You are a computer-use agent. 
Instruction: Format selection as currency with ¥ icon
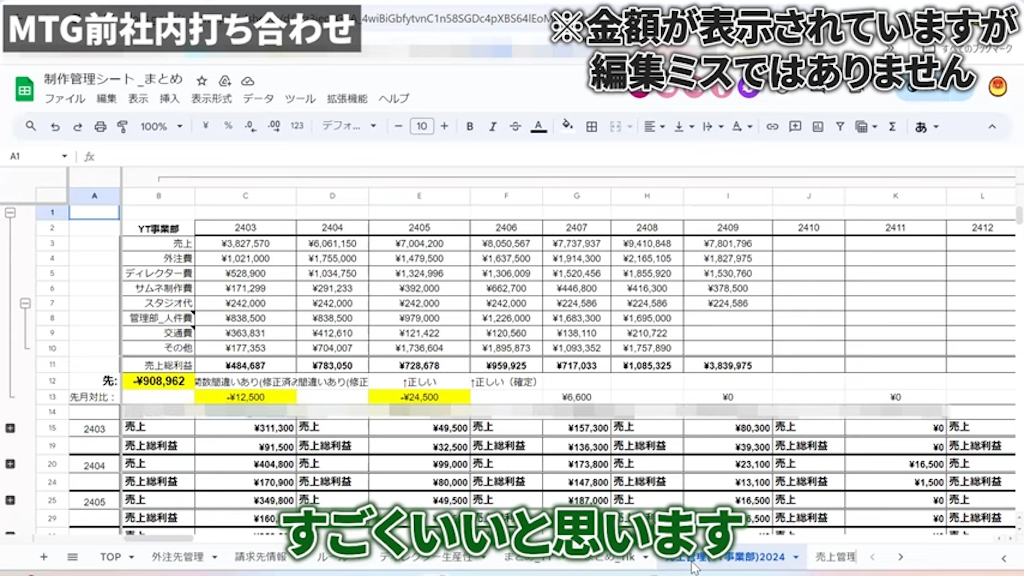pos(204,127)
